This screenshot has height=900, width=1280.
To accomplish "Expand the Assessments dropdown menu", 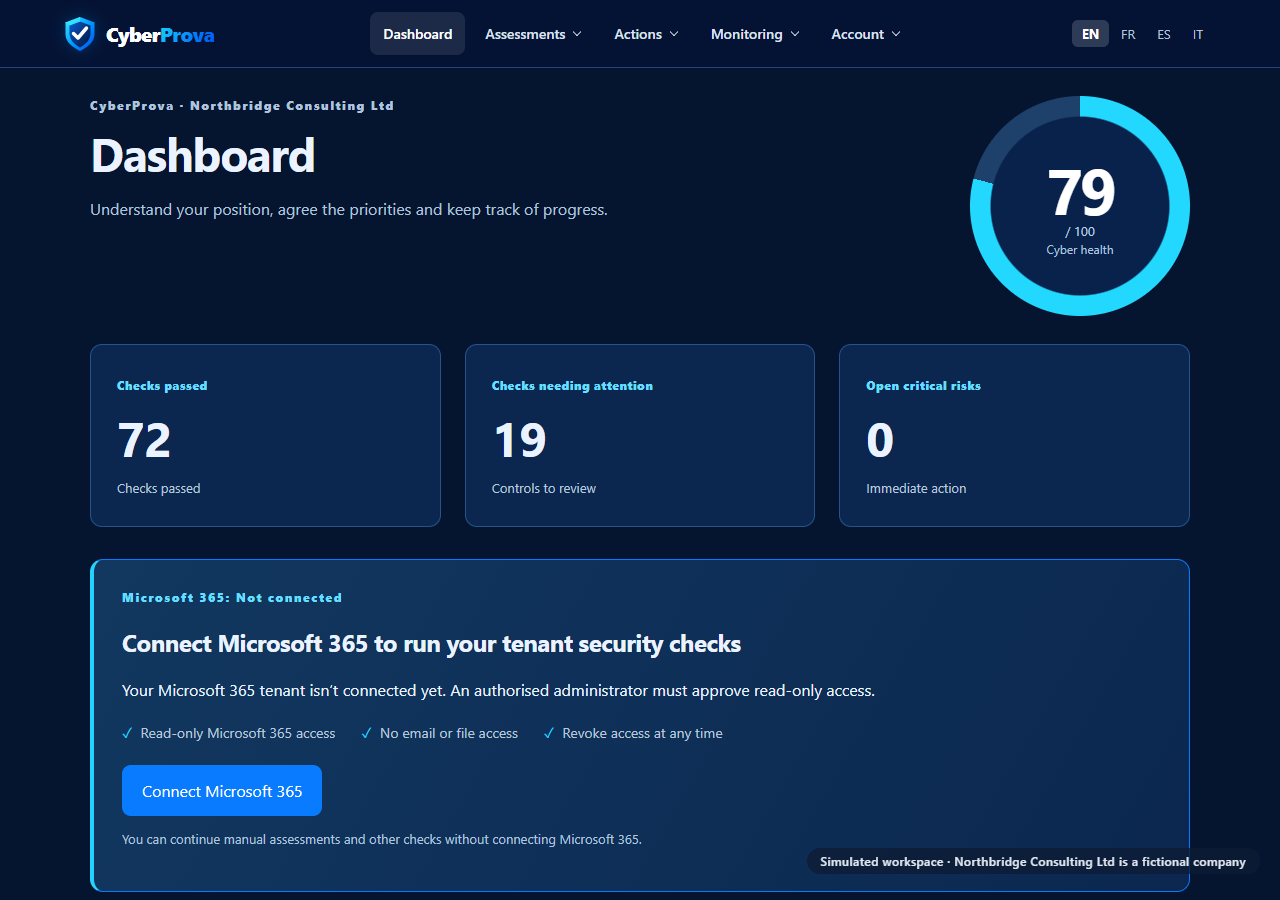I will (x=533, y=34).
